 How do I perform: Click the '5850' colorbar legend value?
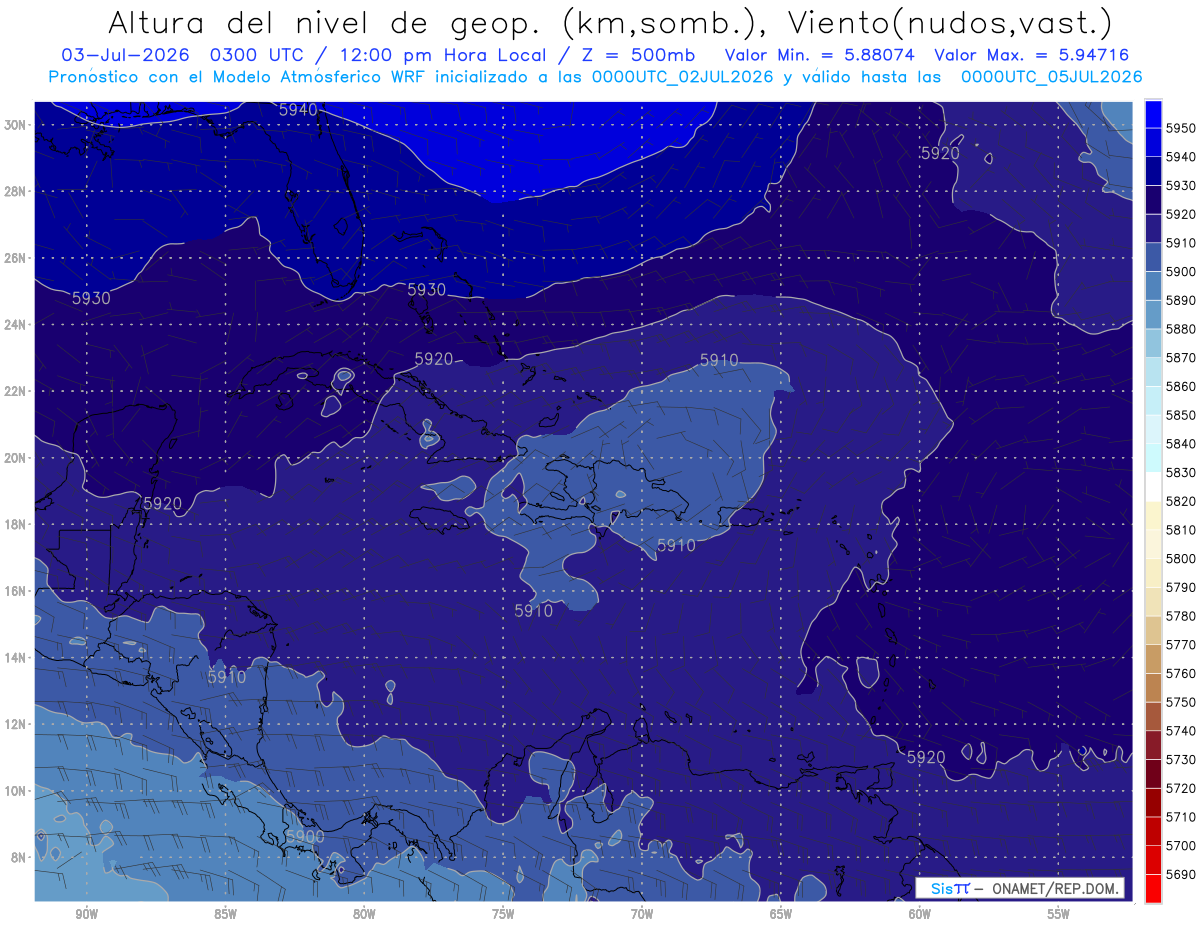coord(1182,415)
